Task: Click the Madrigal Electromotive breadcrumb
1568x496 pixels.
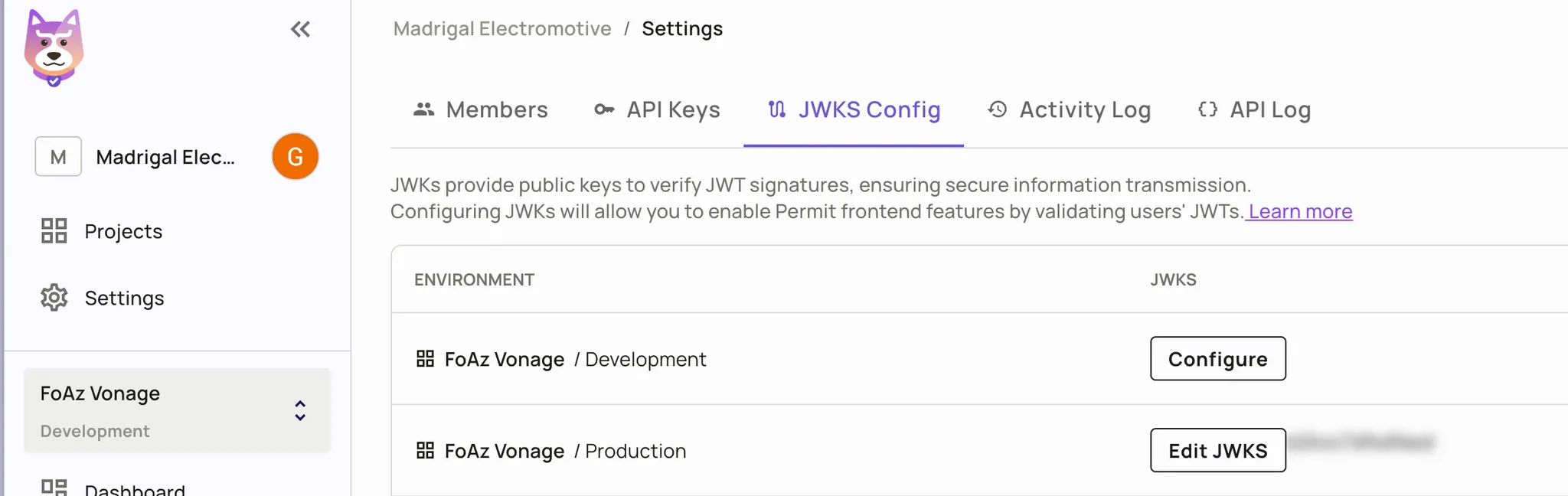Action: [x=501, y=28]
